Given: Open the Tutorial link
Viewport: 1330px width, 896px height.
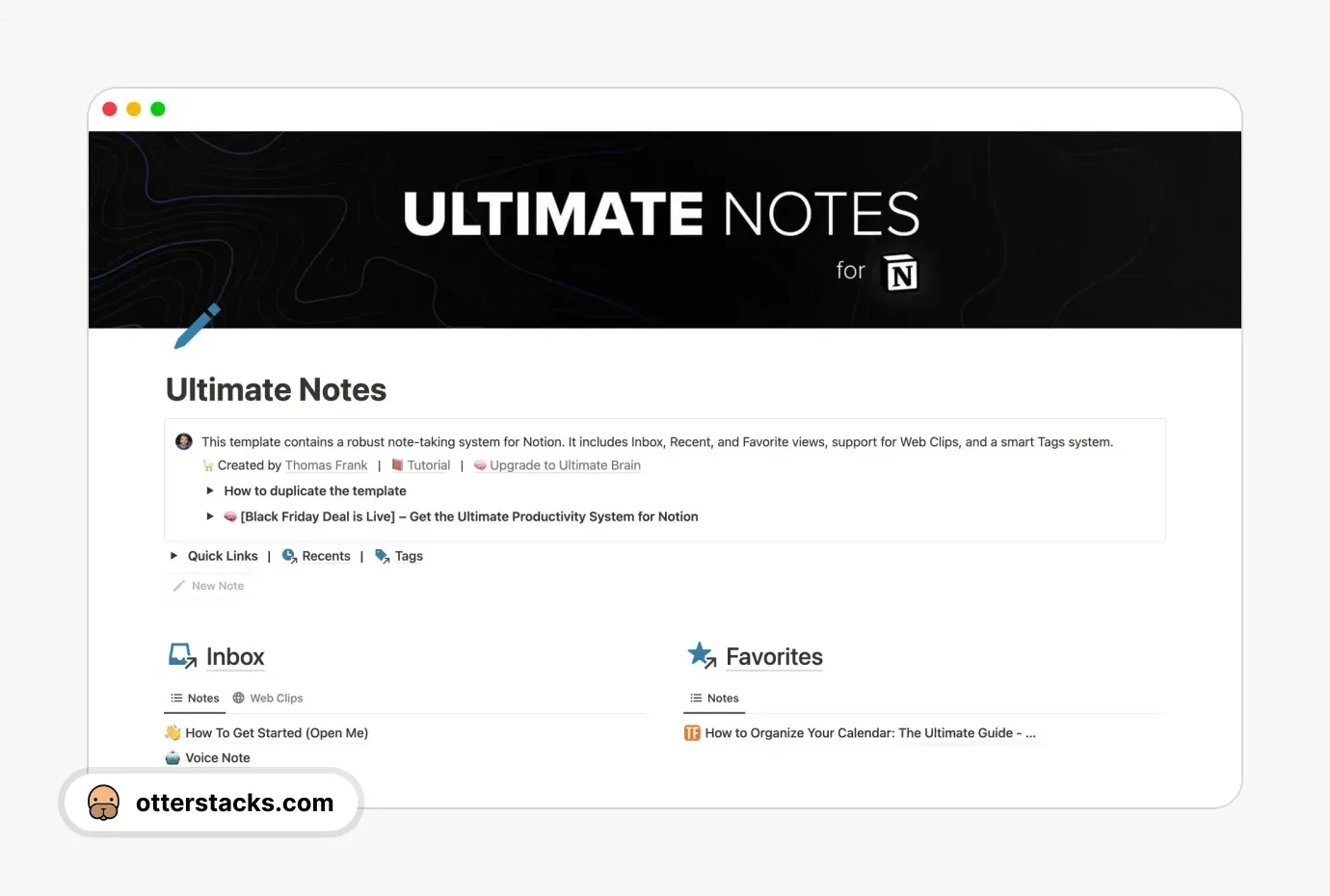Looking at the screenshot, I should pyautogui.click(x=429, y=465).
